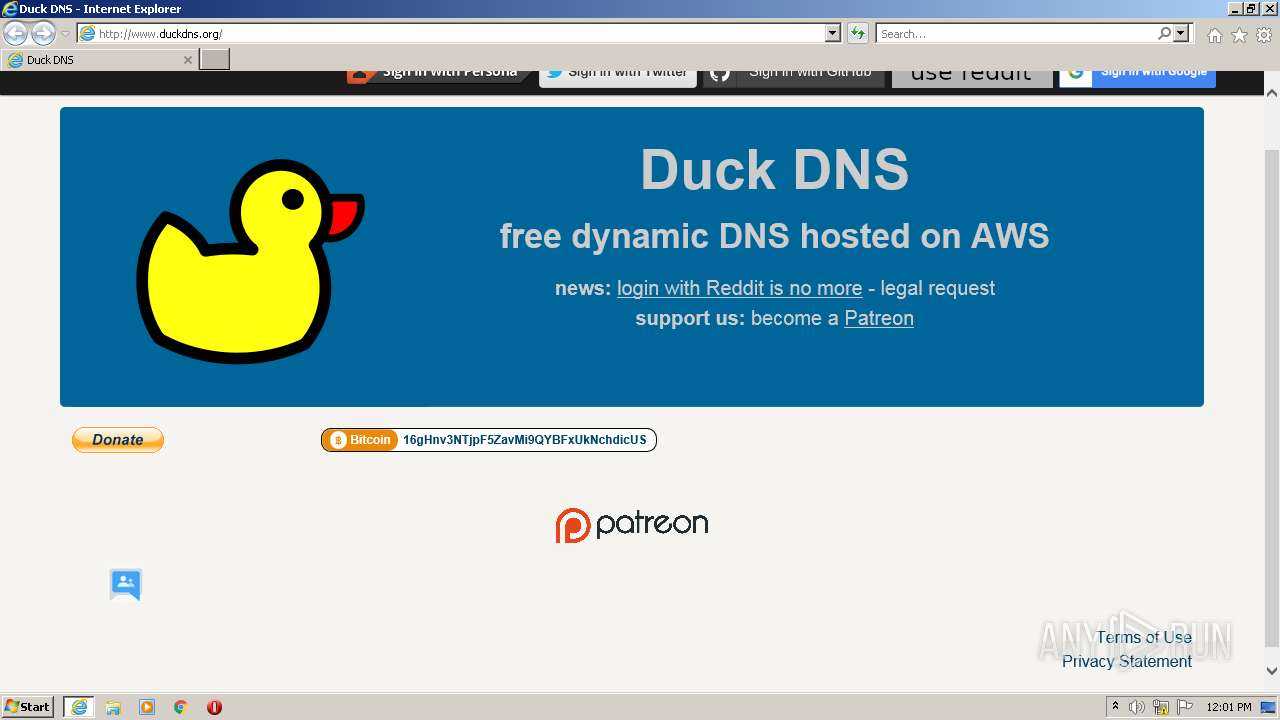The image size is (1280, 720).
Task: Click the IE search box
Action: click(x=1015, y=33)
